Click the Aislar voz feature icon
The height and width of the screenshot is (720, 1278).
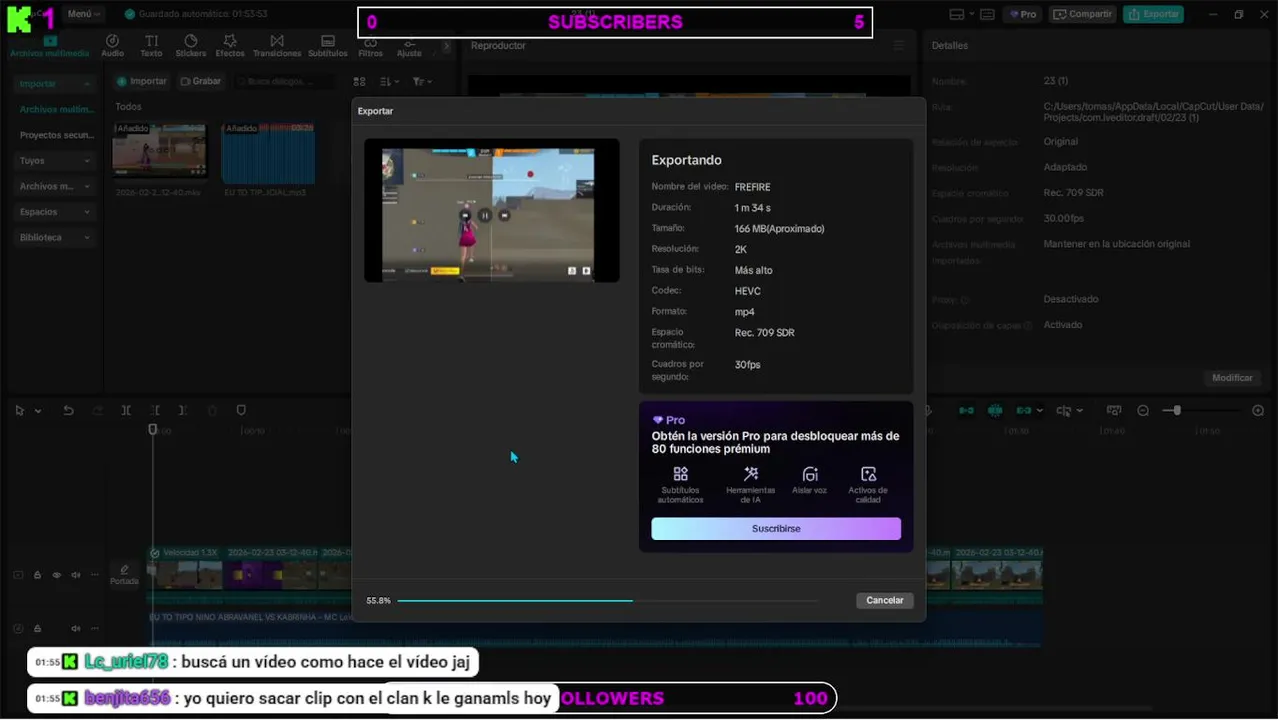[810, 474]
